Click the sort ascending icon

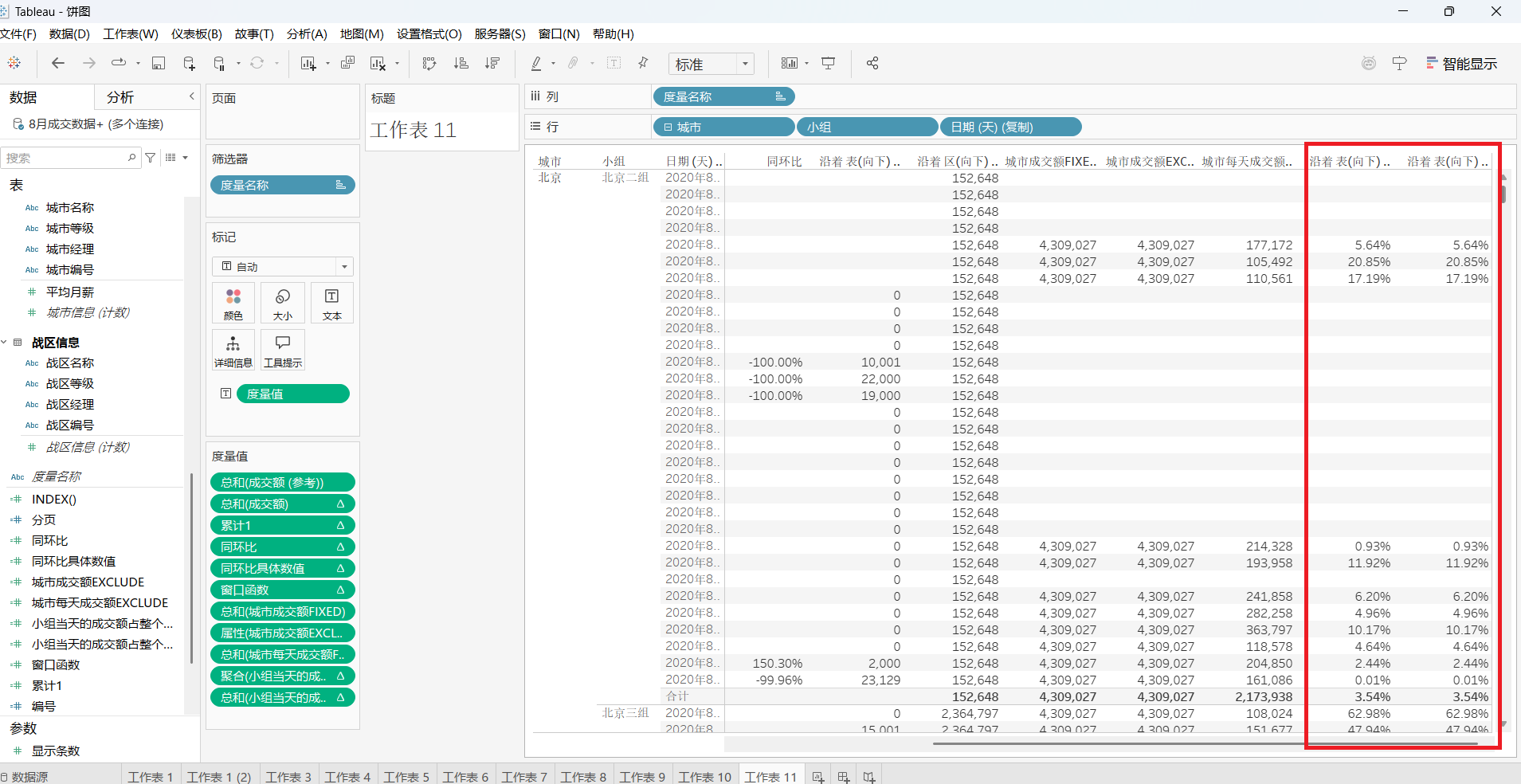pyautogui.click(x=461, y=63)
